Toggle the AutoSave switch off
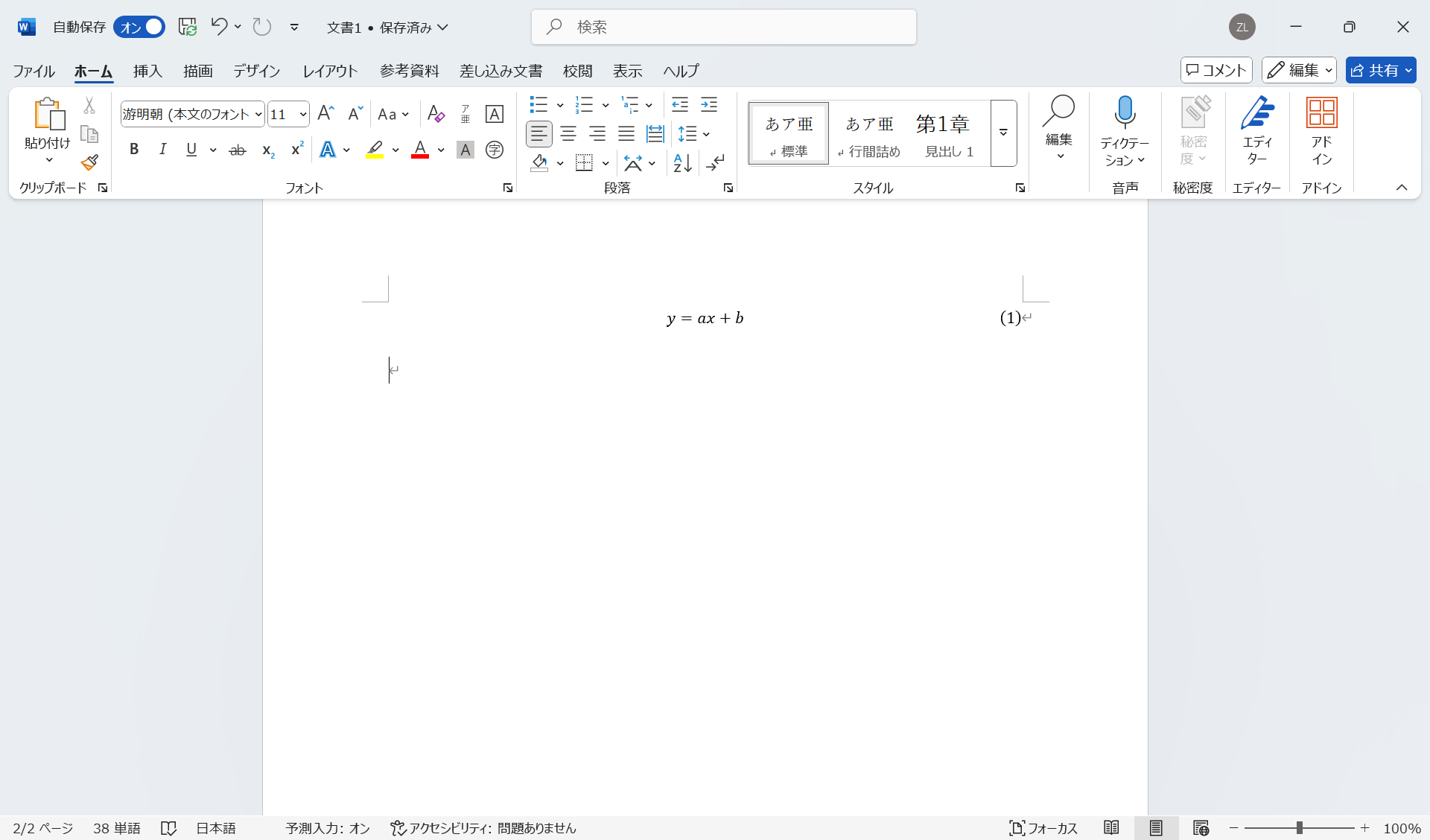1430x840 pixels. pos(140,28)
